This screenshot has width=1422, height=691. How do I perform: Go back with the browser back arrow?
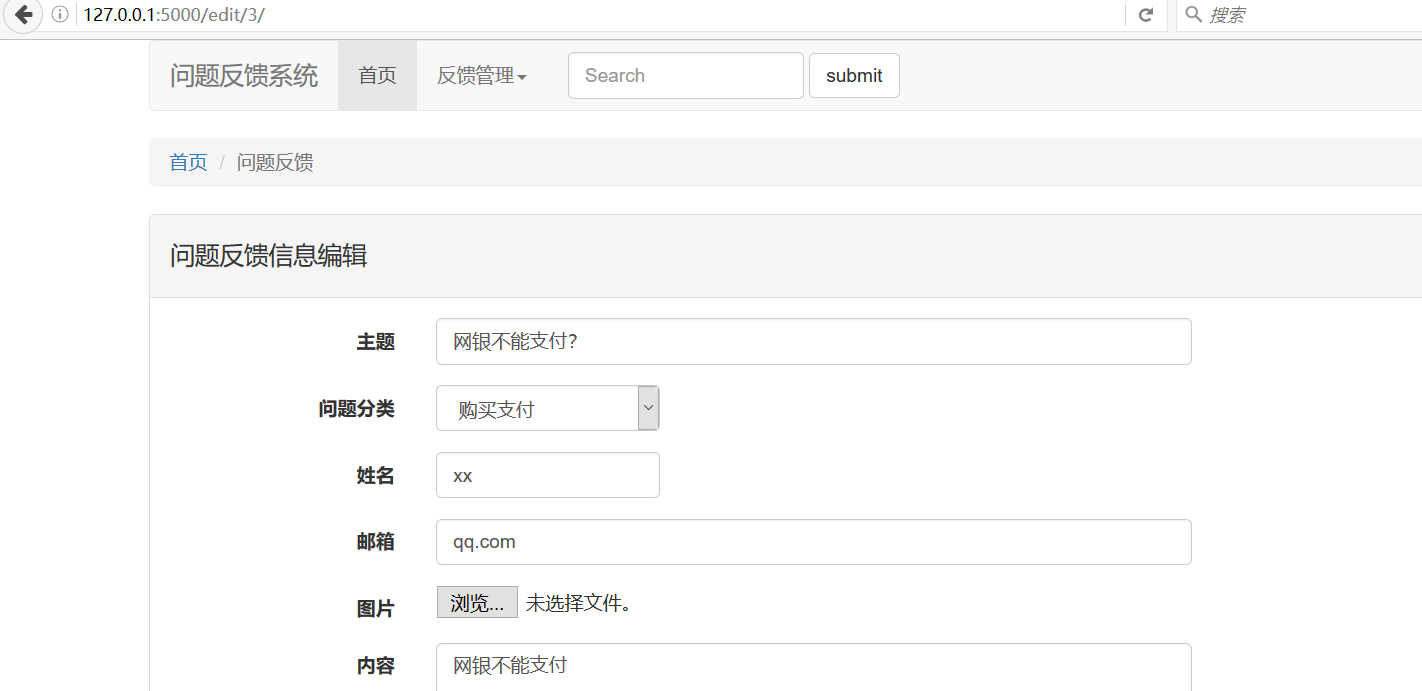click(x=22, y=15)
